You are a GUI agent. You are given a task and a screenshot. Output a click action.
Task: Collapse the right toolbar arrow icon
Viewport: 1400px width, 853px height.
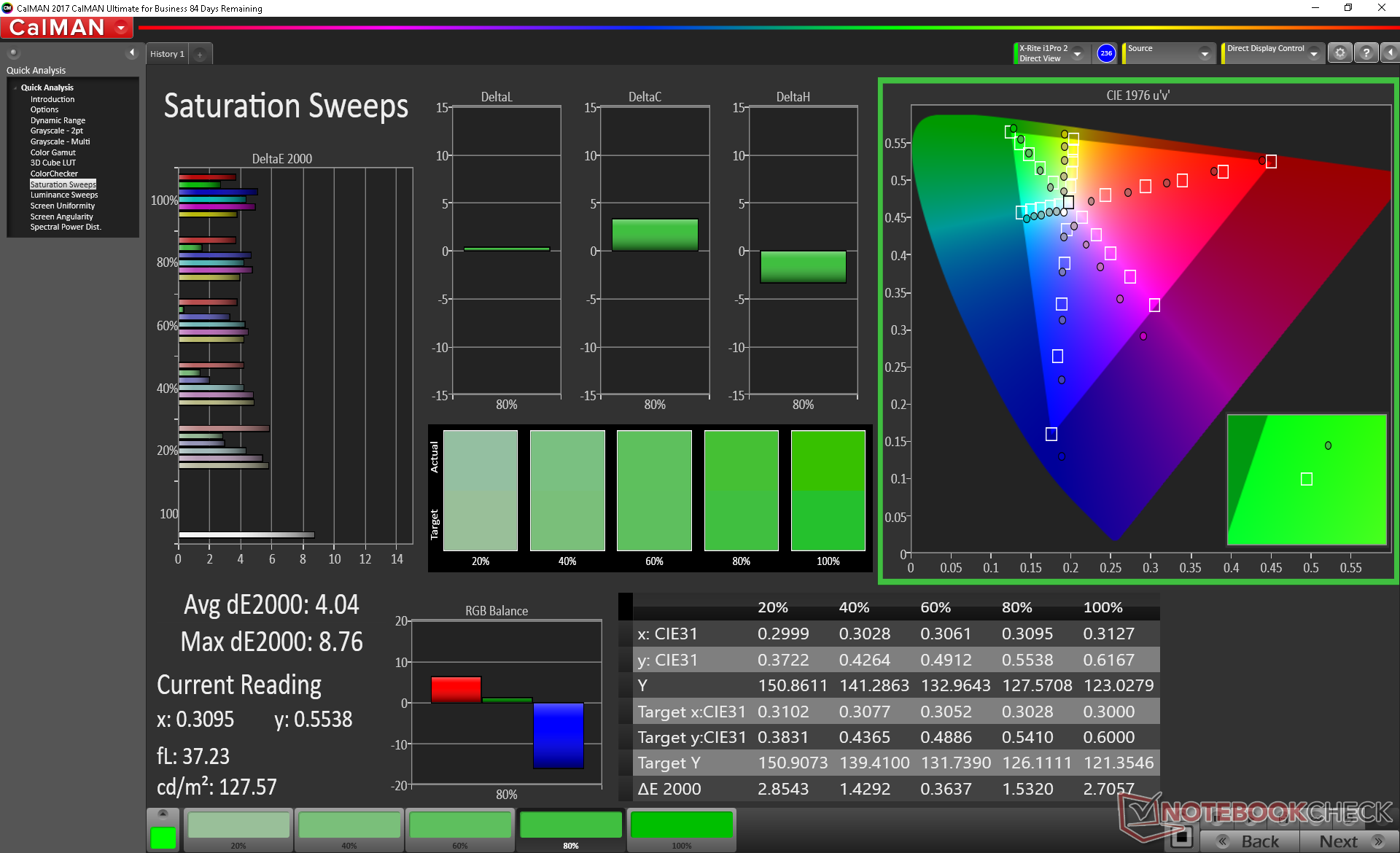[1390, 53]
